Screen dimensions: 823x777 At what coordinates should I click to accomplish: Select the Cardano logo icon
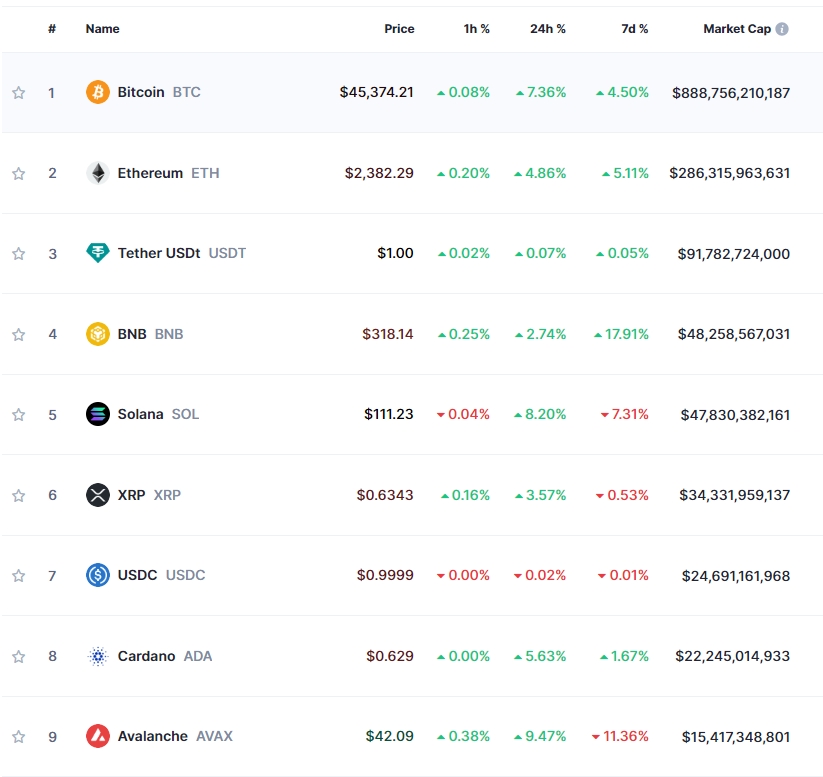[x=99, y=655]
